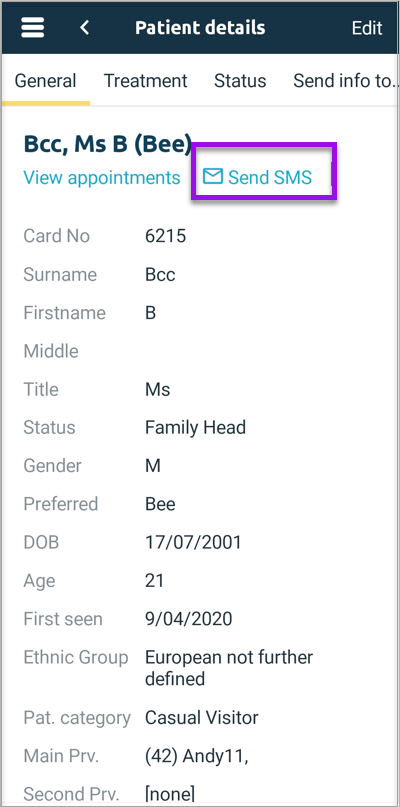This screenshot has height=807, width=400.
Task: Select the patient name heading Bcc, Ms B
Action: 108,145
